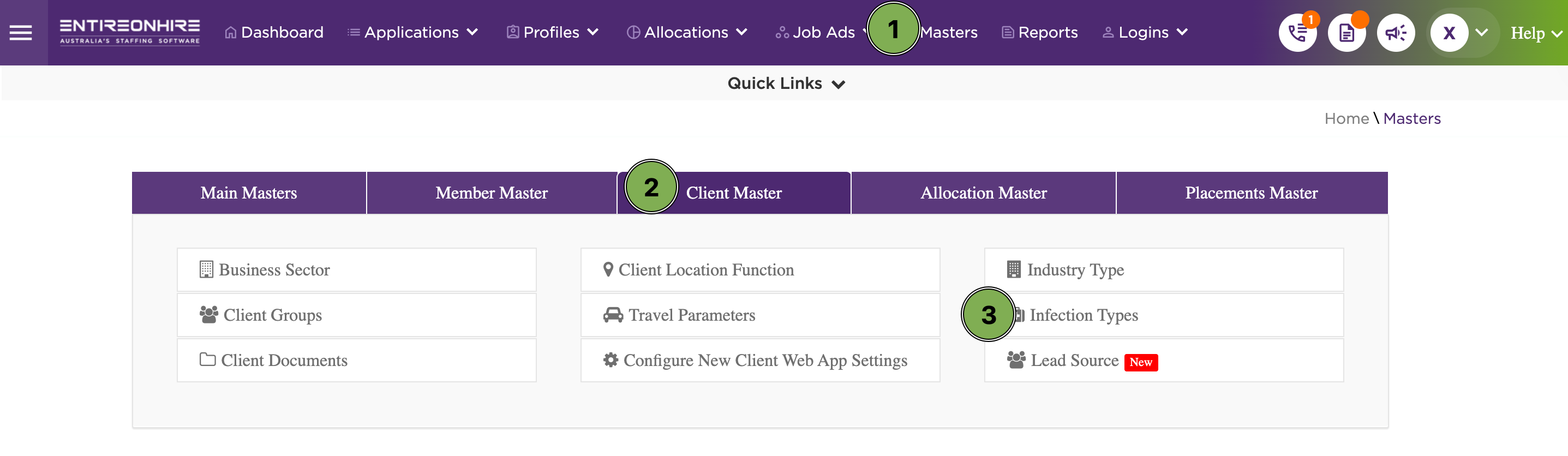Expand the Quick Links chevron
The height and width of the screenshot is (456, 1568).
(x=838, y=85)
